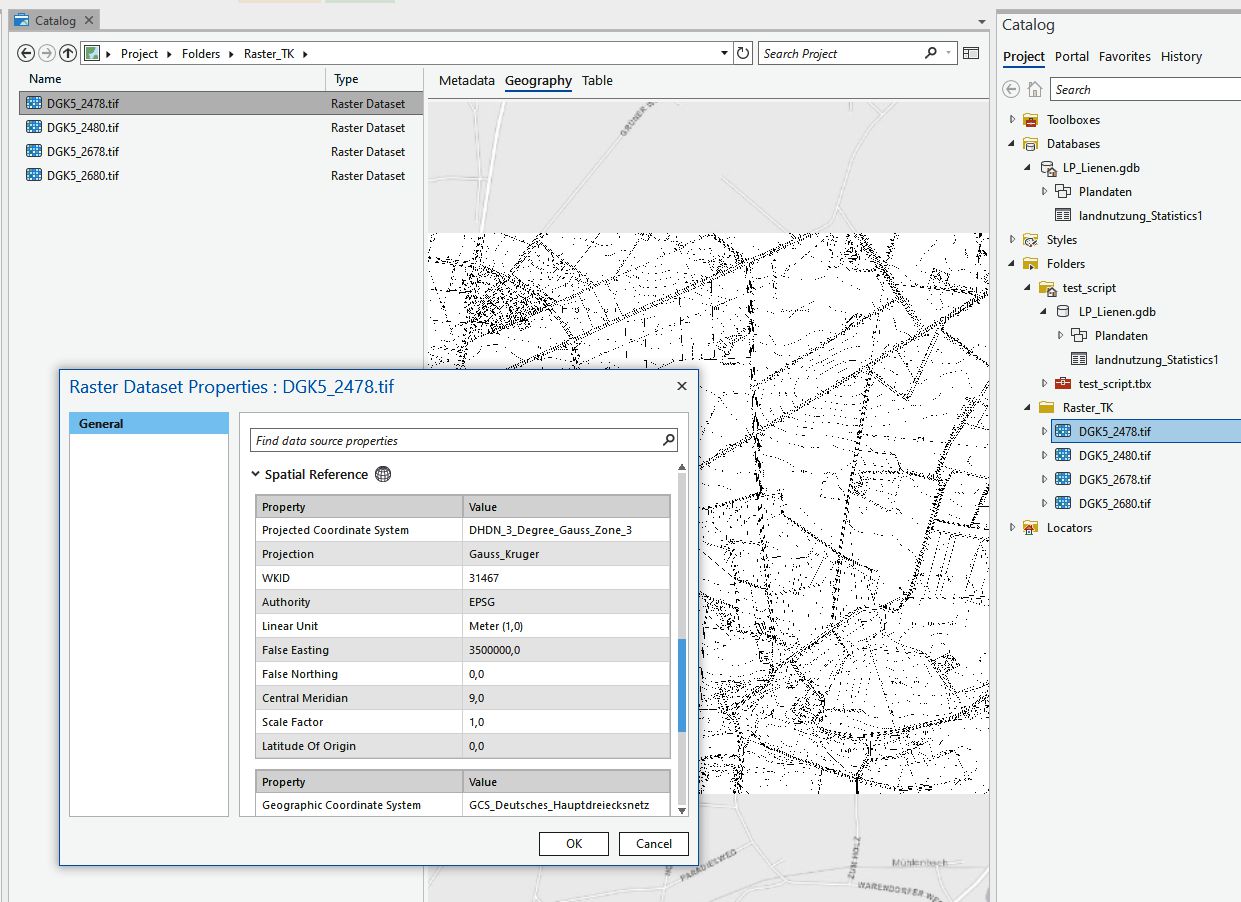1241x902 pixels.
Task: Select DGK5_2680.tif in the file list
Action: [x=83, y=176]
